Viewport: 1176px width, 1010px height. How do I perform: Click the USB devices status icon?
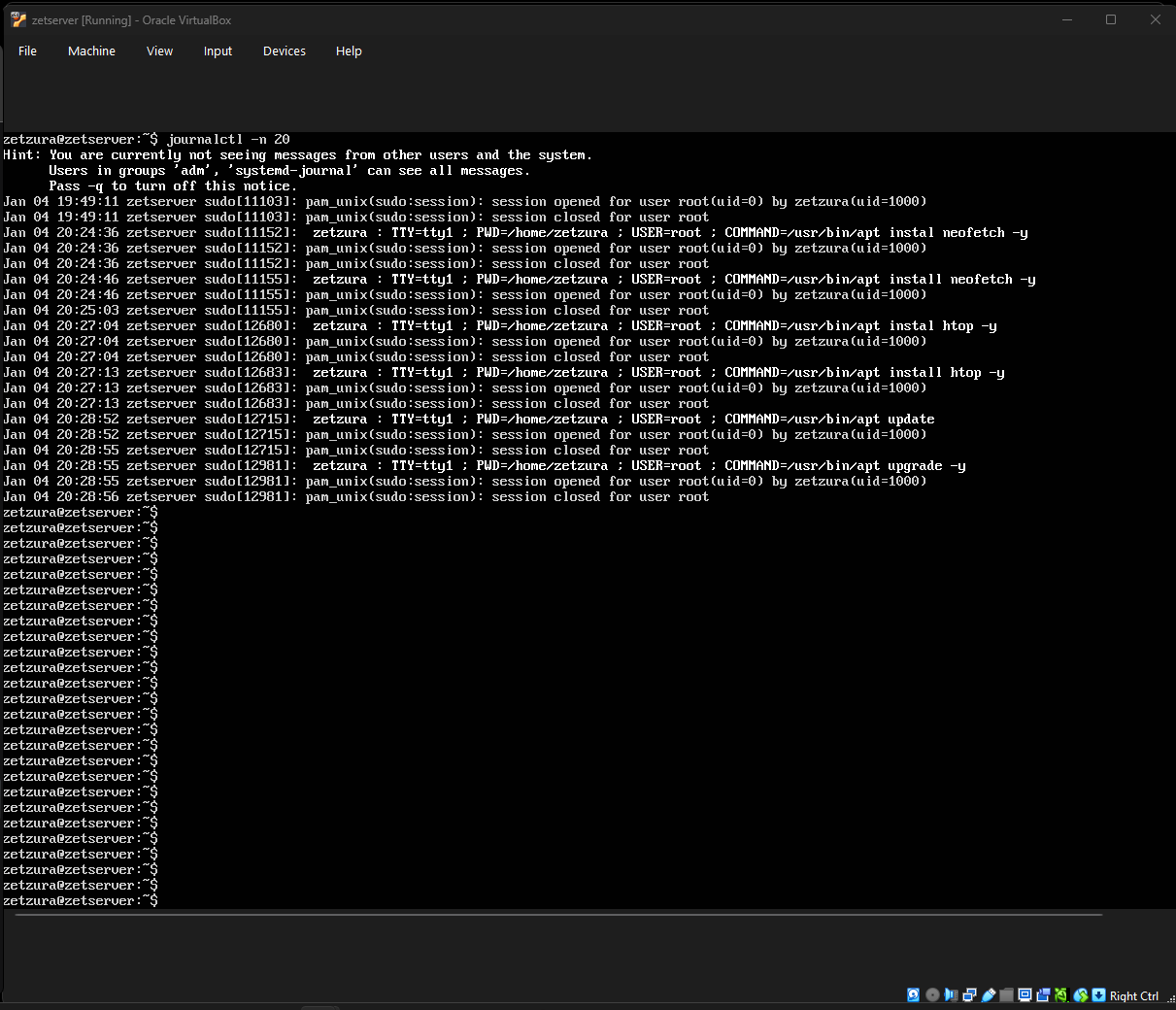click(x=988, y=994)
